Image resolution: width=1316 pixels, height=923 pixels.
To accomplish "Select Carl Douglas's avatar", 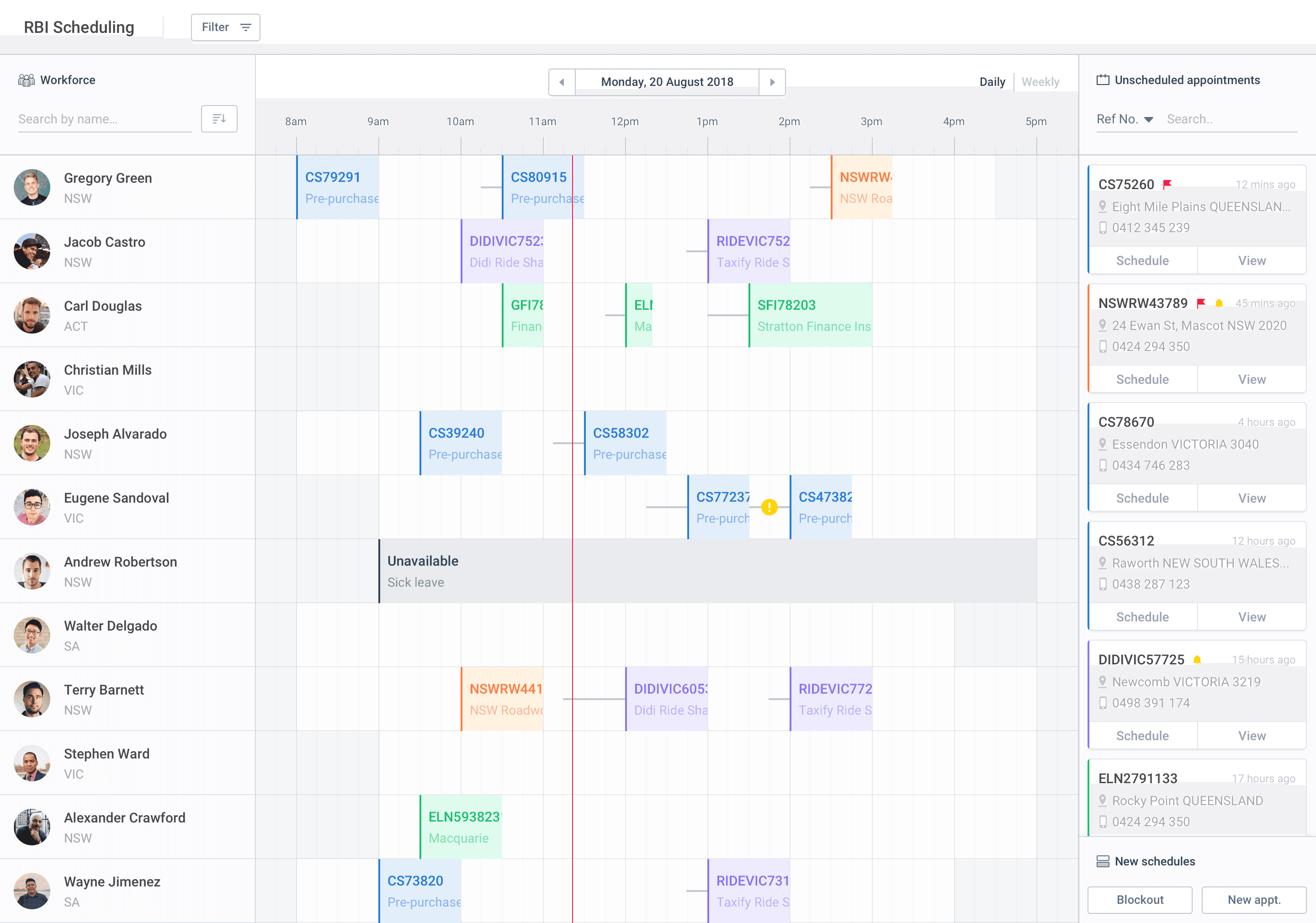I will tap(32, 315).
